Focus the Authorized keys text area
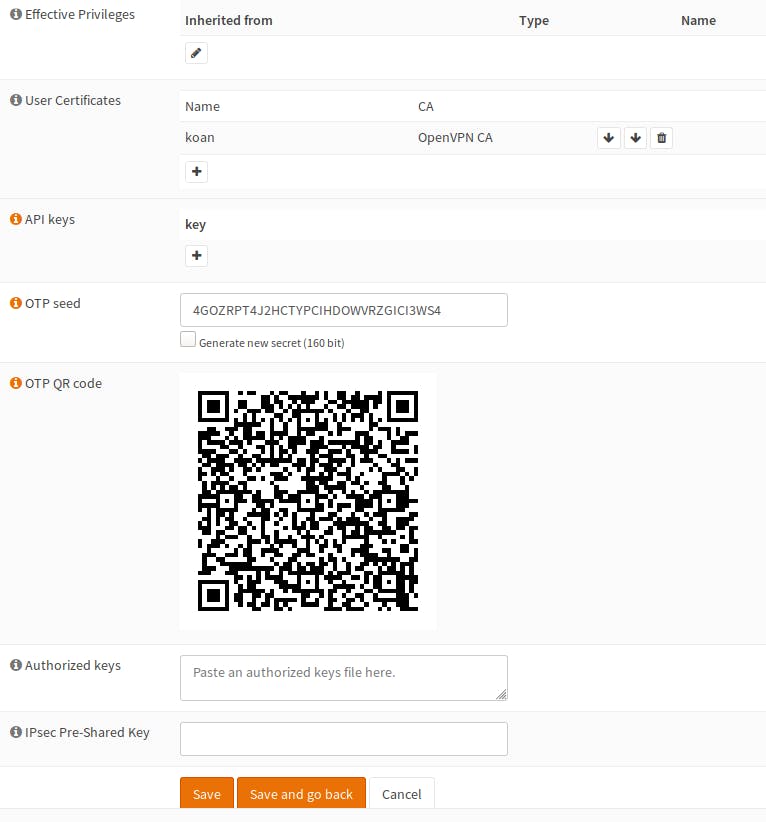 point(344,678)
